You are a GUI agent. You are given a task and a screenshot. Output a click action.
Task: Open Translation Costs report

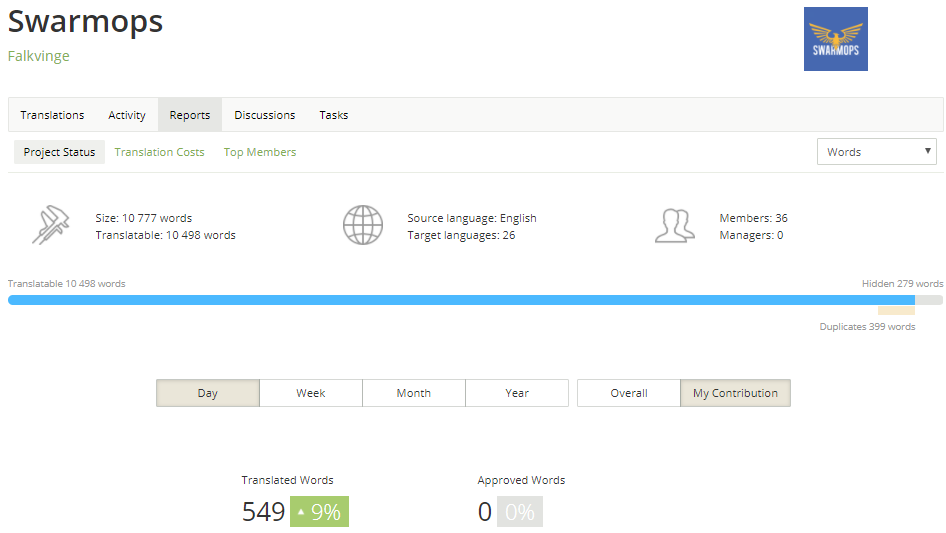click(159, 152)
